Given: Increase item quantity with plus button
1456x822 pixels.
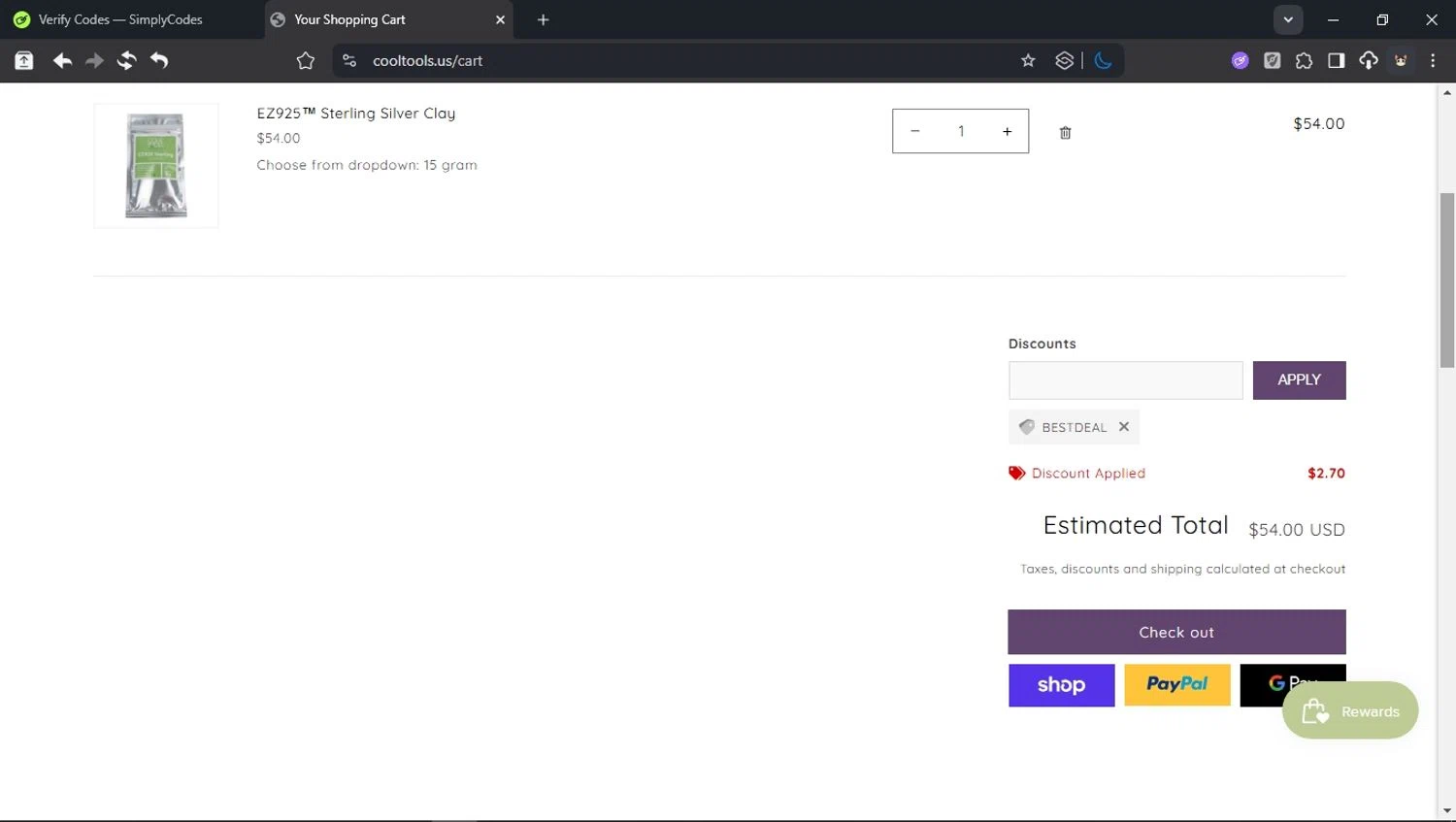Looking at the screenshot, I should [x=1007, y=131].
